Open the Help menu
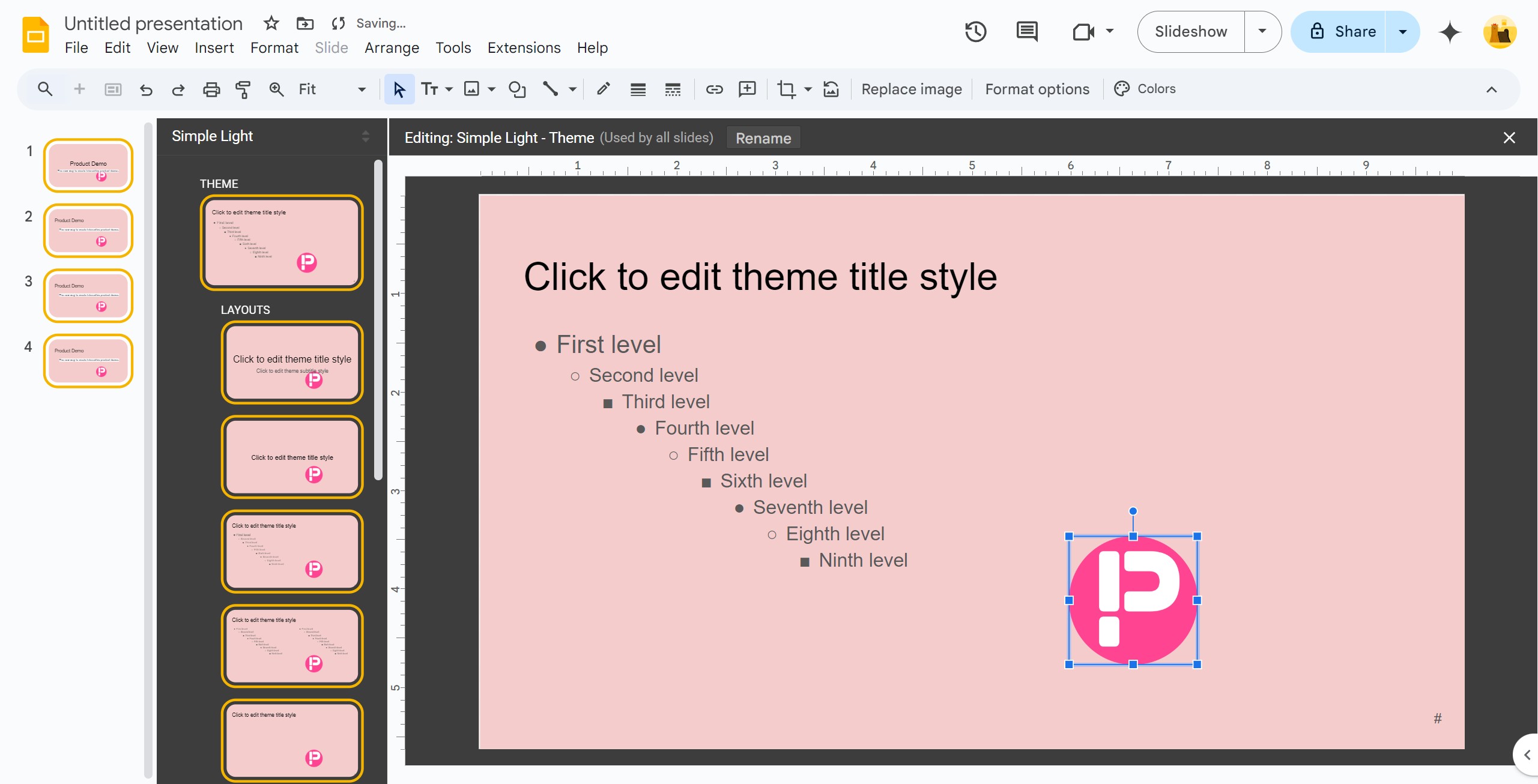The height and width of the screenshot is (784, 1538). coord(592,47)
